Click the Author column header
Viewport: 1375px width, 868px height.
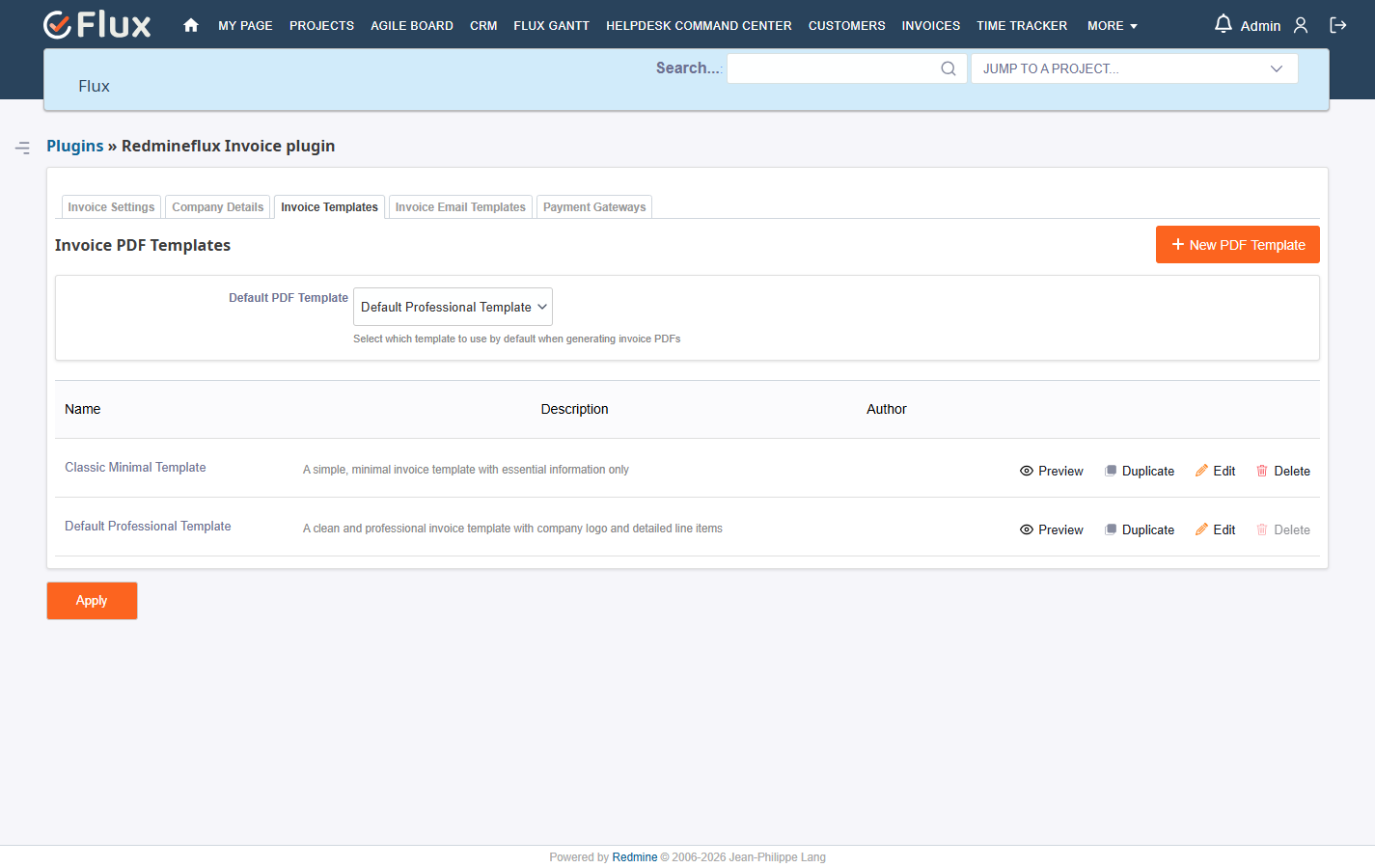[x=887, y=409]
